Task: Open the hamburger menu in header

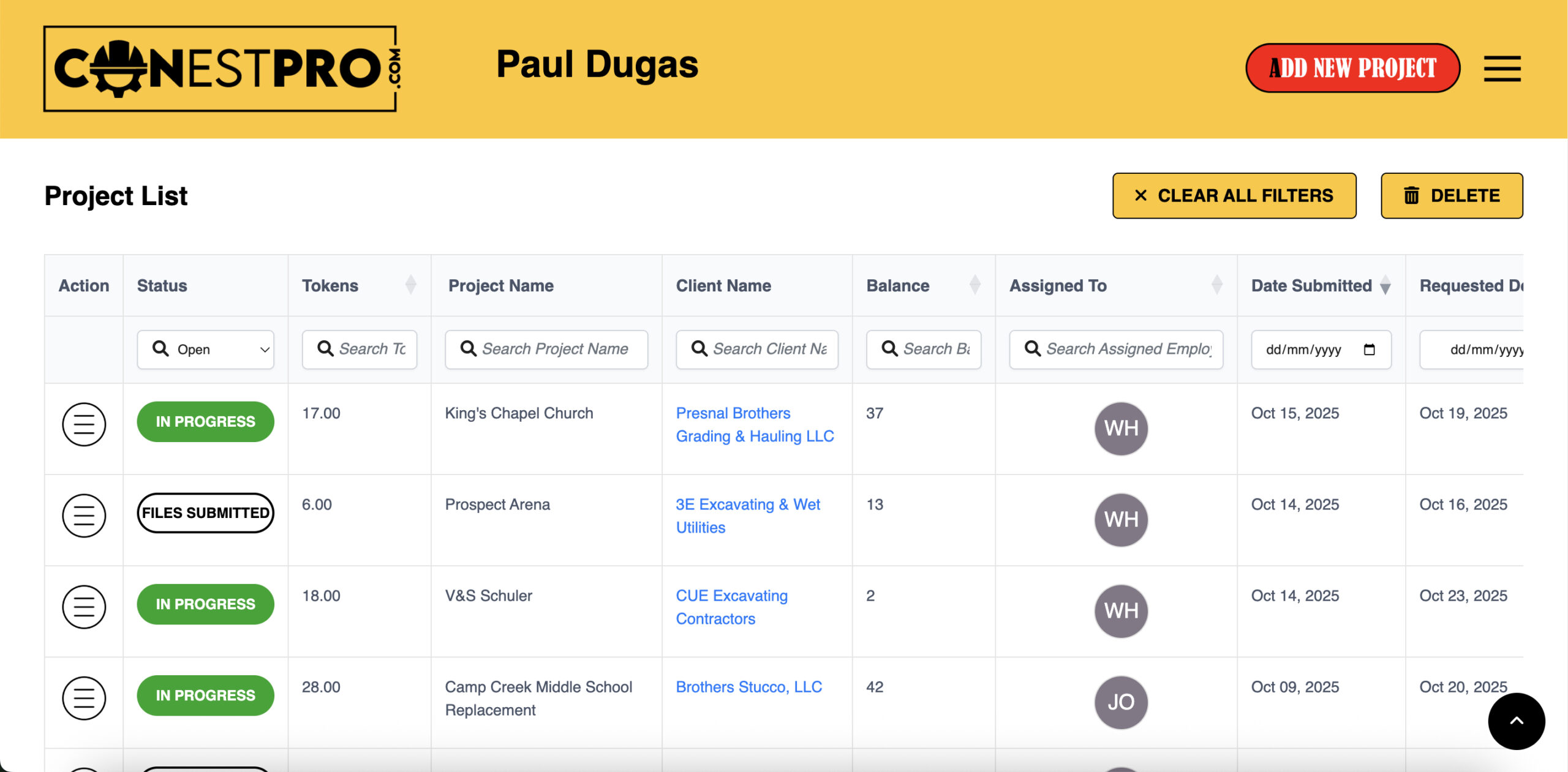Action: [1501, 68]
